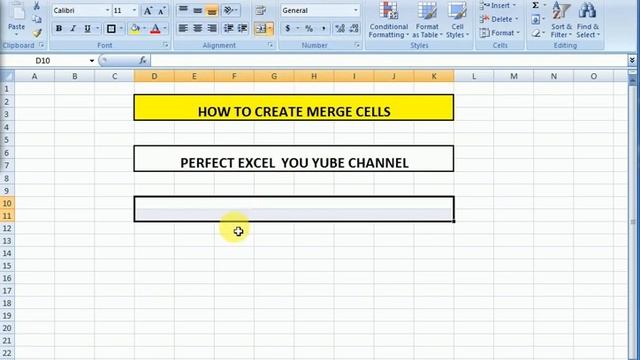Apply yellow Fill Color bucket

pyautogui.click(x=135, y=29)
